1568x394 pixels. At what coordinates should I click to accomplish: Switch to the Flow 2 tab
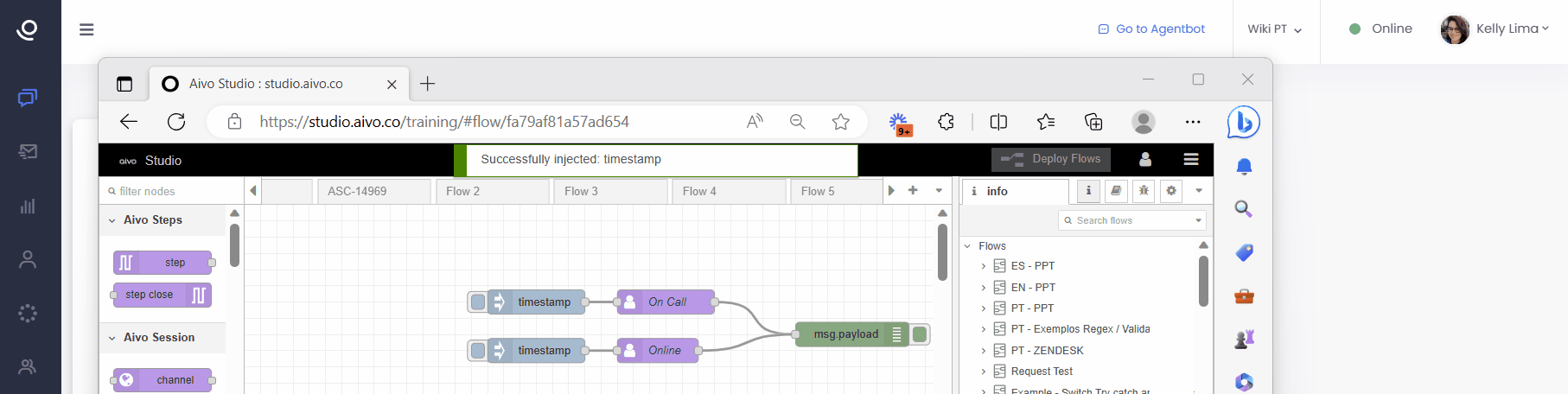pos(492,191)
